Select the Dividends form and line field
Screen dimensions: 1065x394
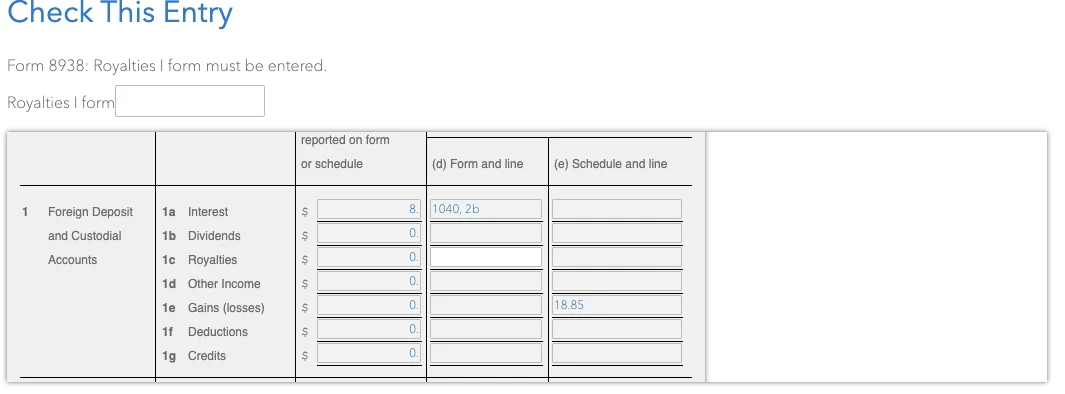click(x=486, y=233)
